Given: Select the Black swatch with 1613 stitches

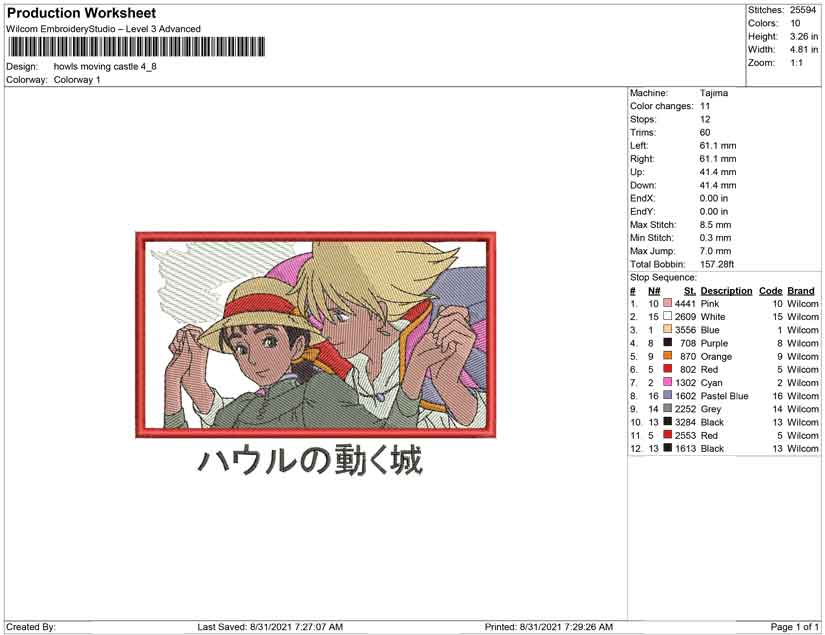Looking at the screenshot, I should (668, 448).
